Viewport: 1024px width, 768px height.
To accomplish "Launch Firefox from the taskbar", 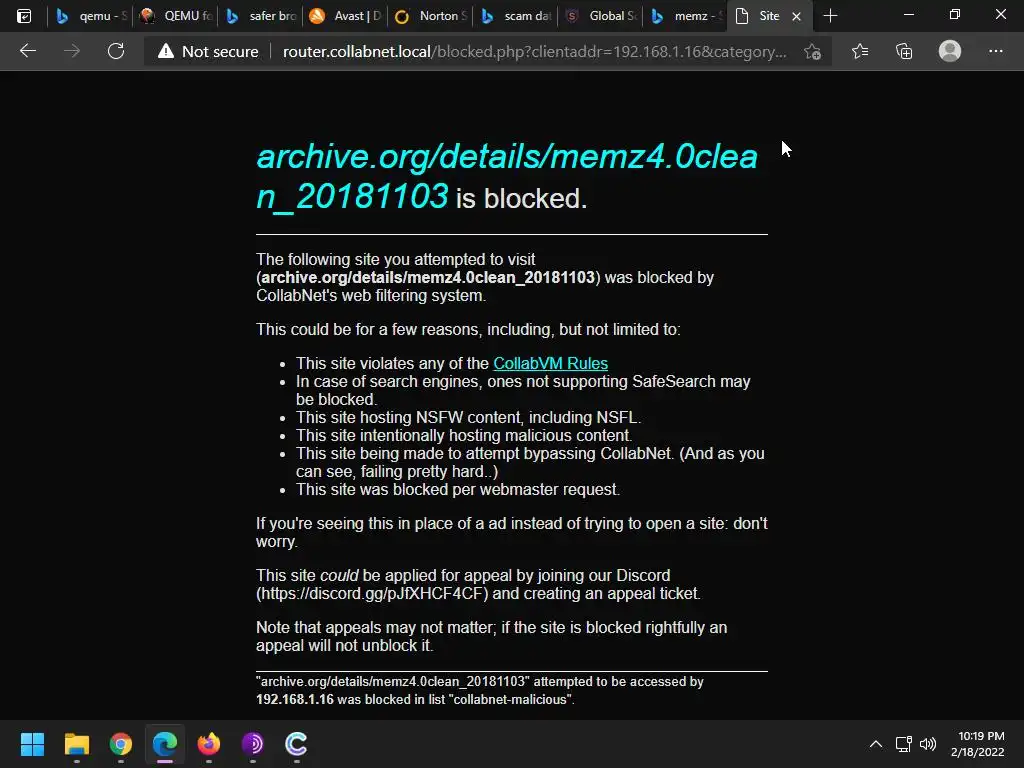I will click(x=209, y=744).
